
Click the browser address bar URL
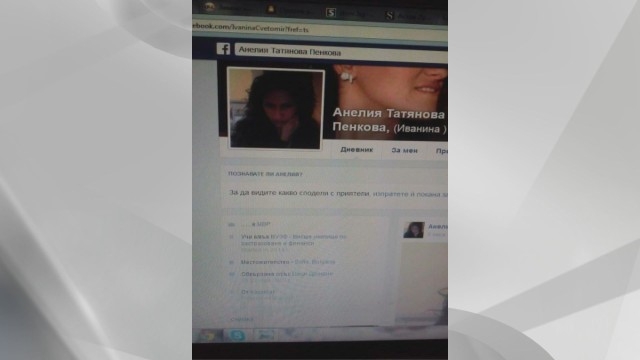coord(251,28)
